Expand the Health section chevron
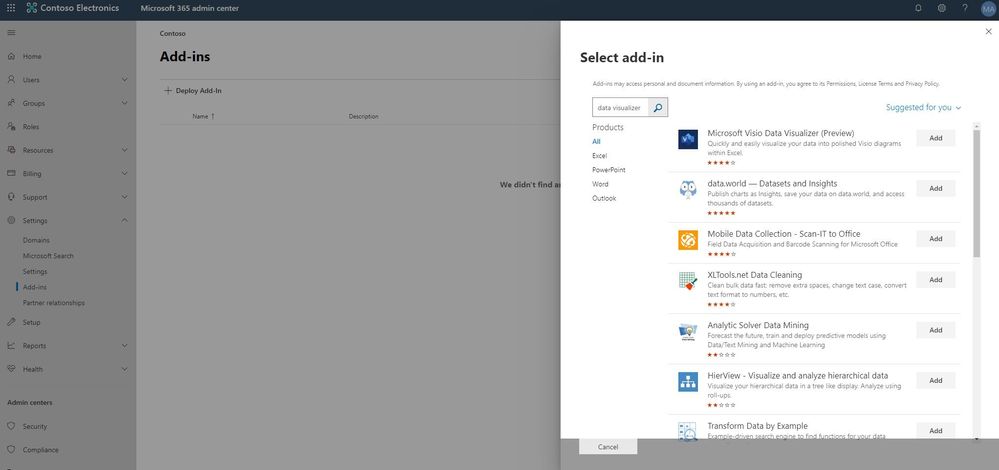The width and height of the screenshot is (999, 470). [124, 369]
